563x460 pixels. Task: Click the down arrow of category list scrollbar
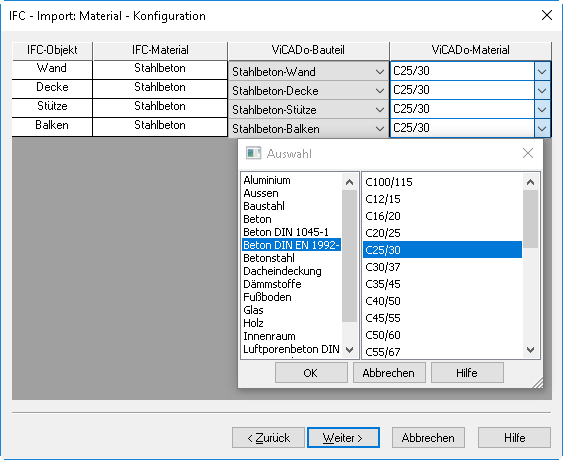pos(349,349)
